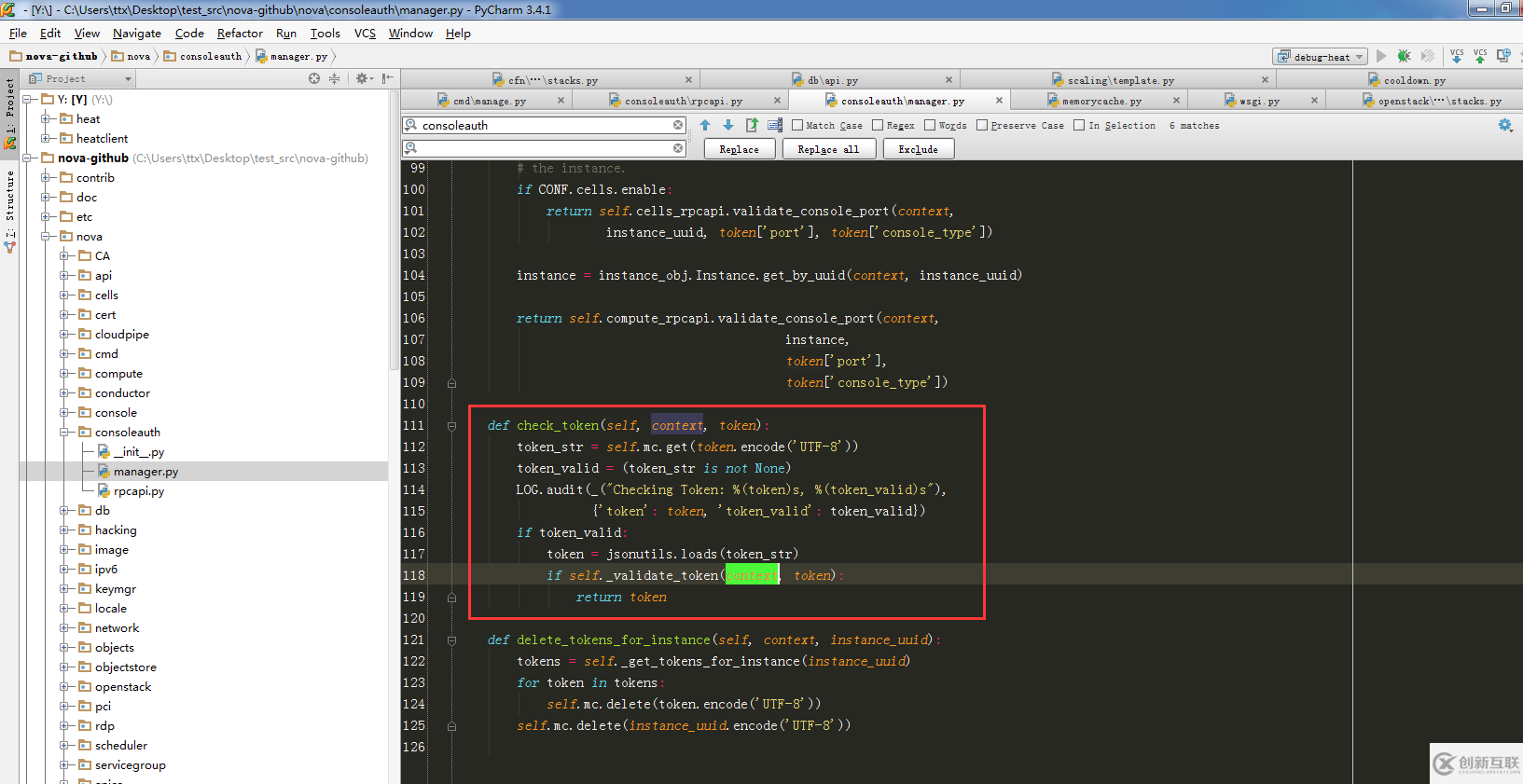Enable the Match Case checkbox
1523x784 pixels.
(x=797, y=125)
